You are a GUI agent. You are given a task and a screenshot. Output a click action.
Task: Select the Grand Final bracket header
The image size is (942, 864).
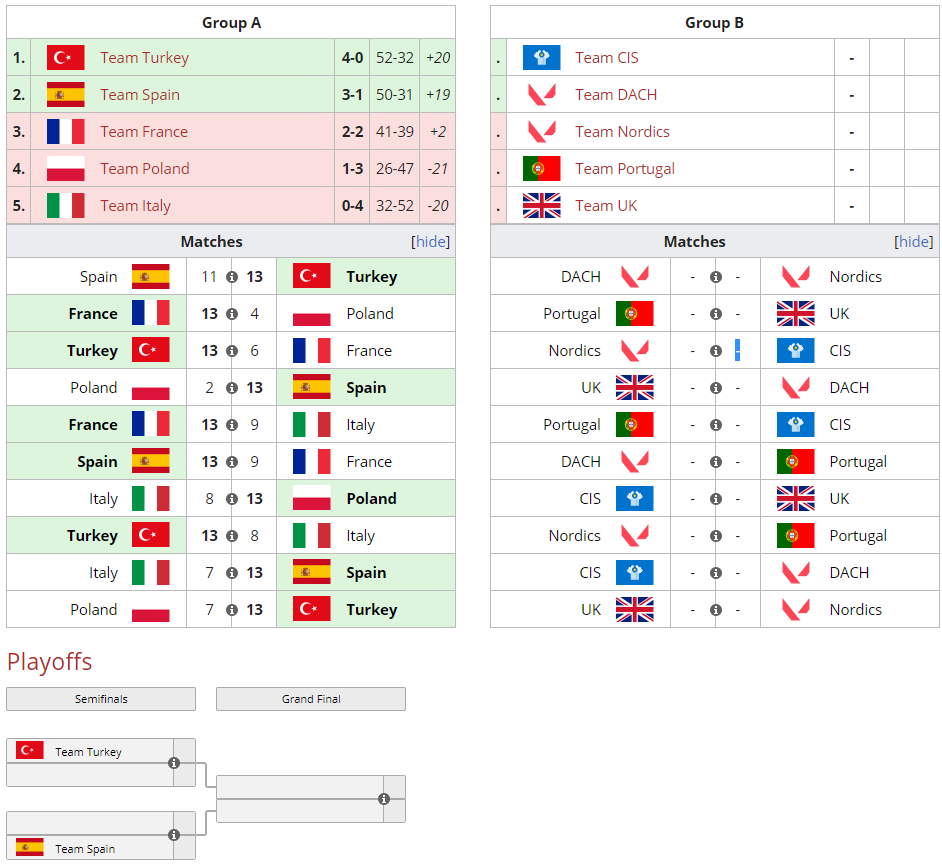[311, 699]
